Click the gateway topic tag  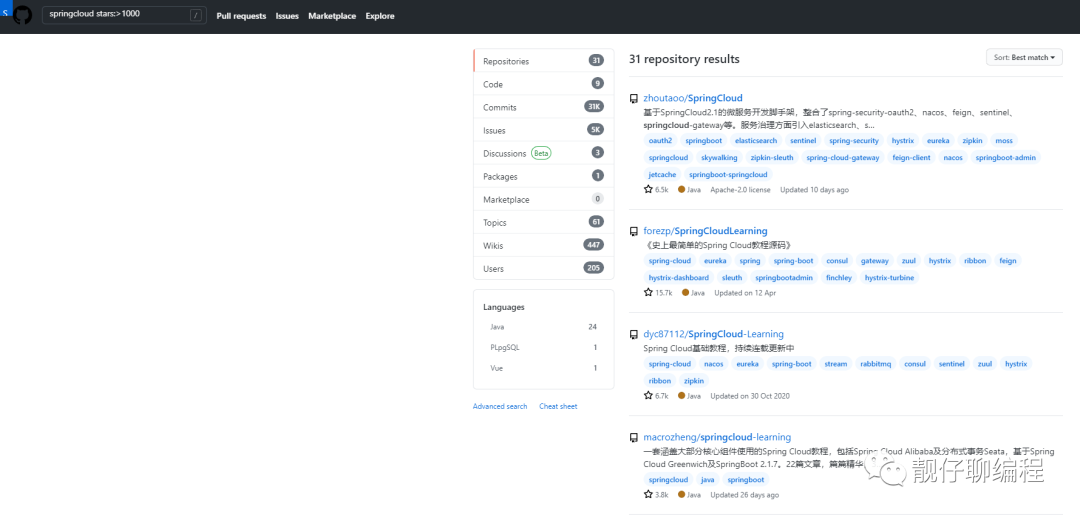click(x=875, y=261)
